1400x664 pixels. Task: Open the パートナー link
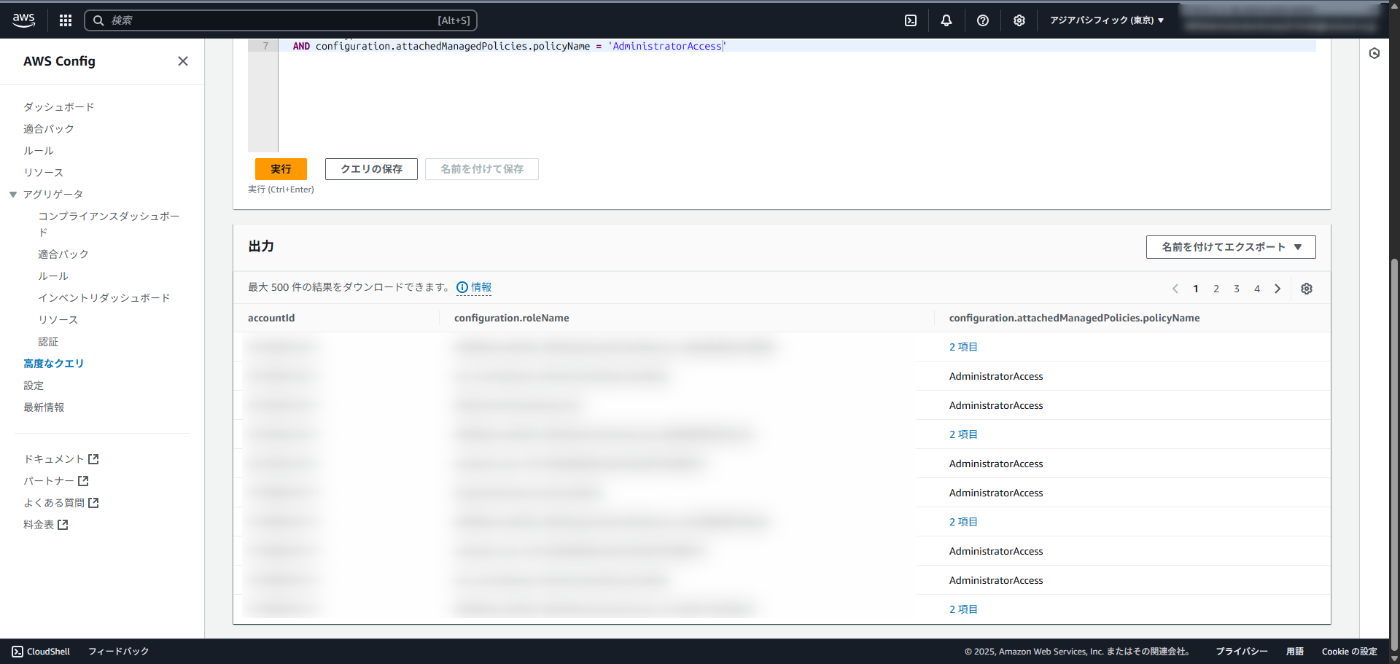click(x=49, y=481)
